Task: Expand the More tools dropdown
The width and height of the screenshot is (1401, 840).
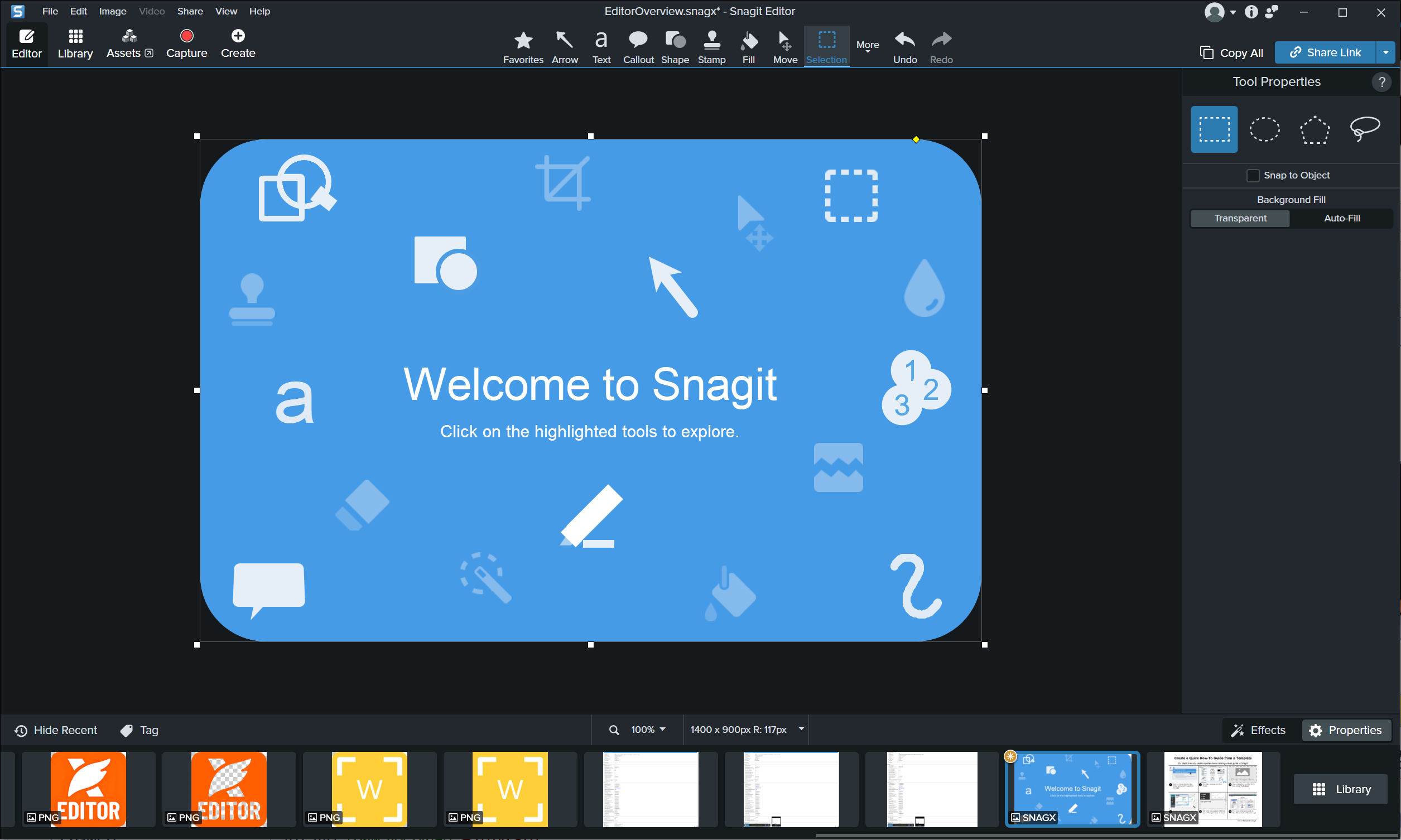Action: 867,46
